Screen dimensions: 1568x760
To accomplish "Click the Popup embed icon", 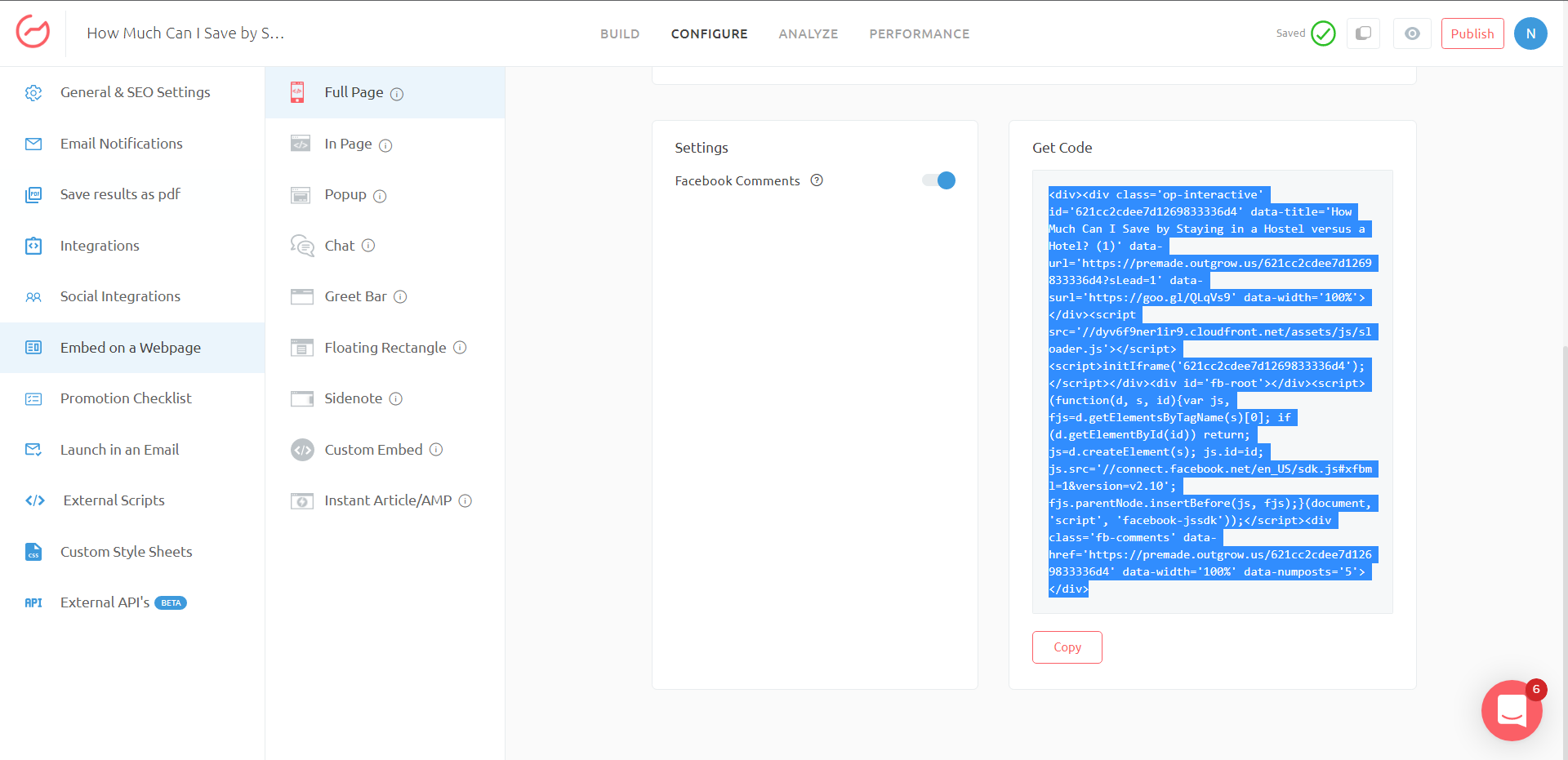I will click(x=301, y=195).
